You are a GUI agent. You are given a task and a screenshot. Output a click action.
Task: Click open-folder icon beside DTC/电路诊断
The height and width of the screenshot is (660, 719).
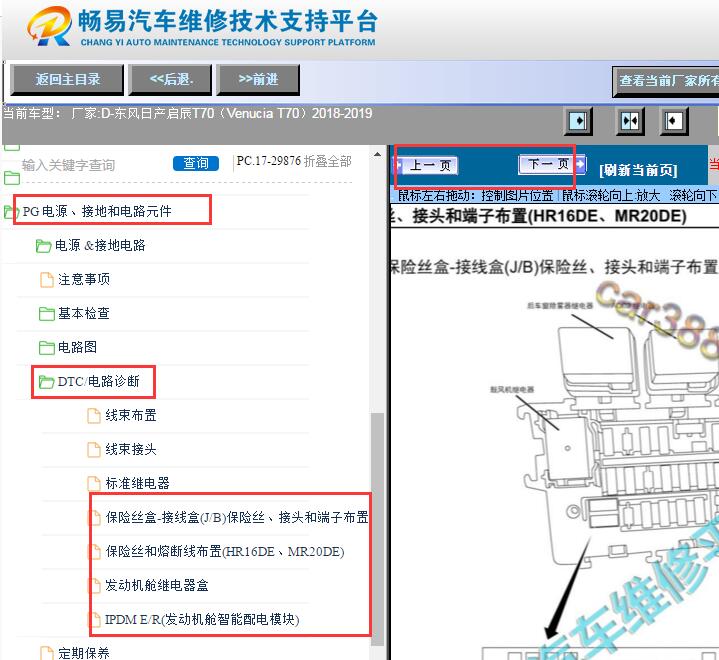pyautogui.click(x=46, y=382)
